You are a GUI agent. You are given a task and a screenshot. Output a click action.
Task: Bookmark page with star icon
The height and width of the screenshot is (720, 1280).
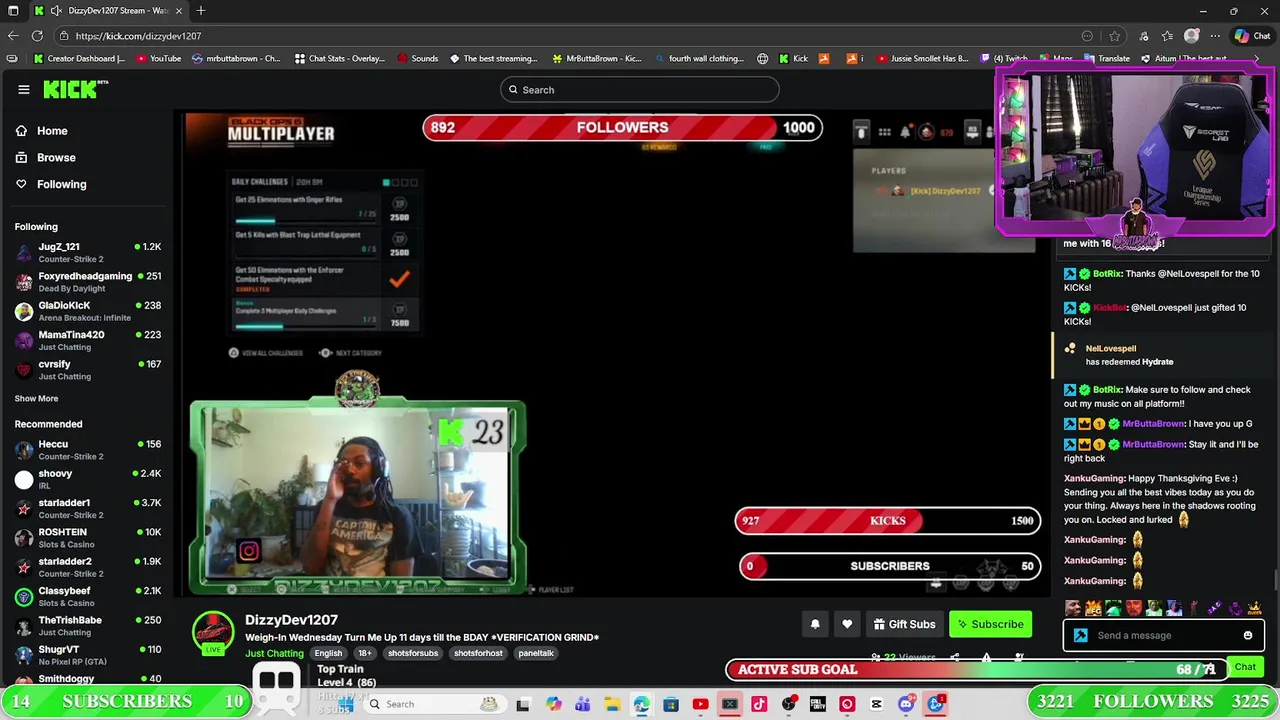point(1114,36)
